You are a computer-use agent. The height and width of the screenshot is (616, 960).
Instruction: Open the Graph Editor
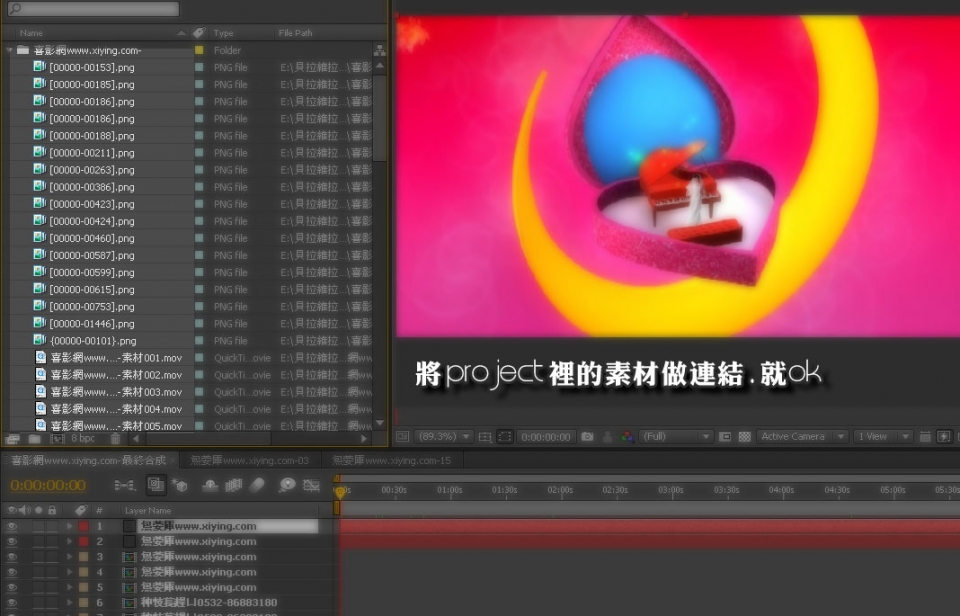311,486
